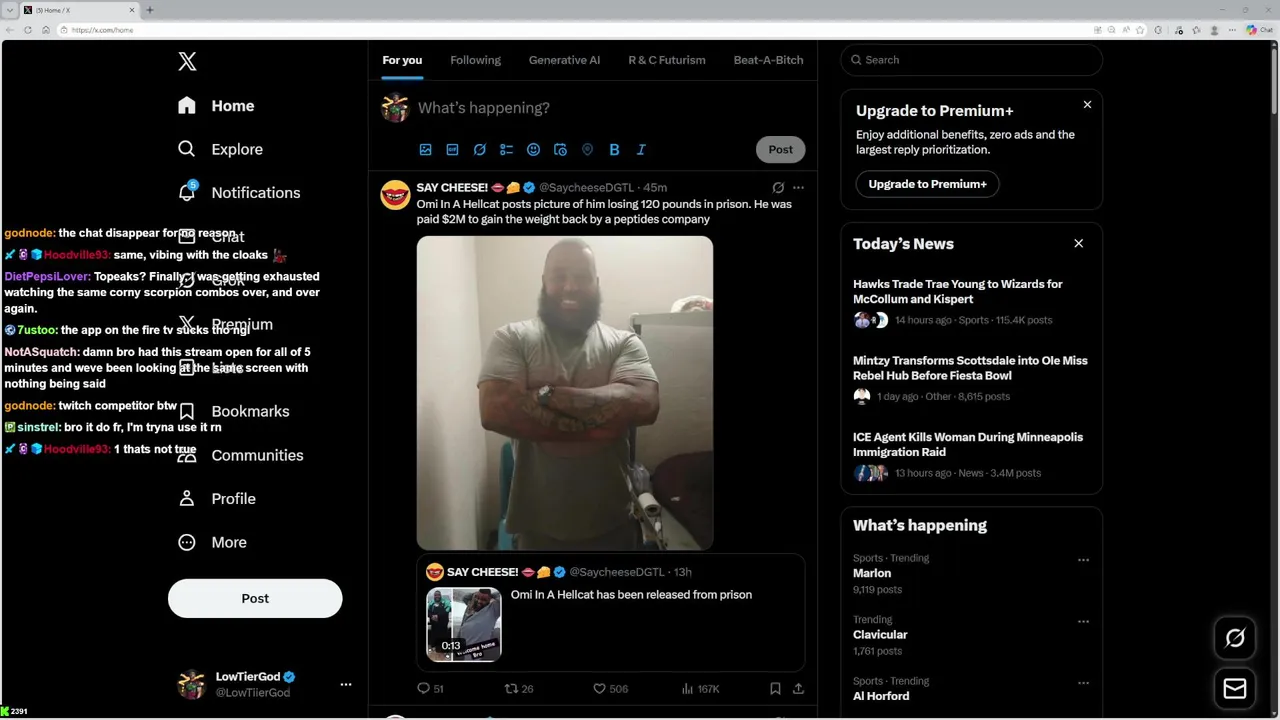
Task: Click the X logo in sidebar
Action: point(187,61)
